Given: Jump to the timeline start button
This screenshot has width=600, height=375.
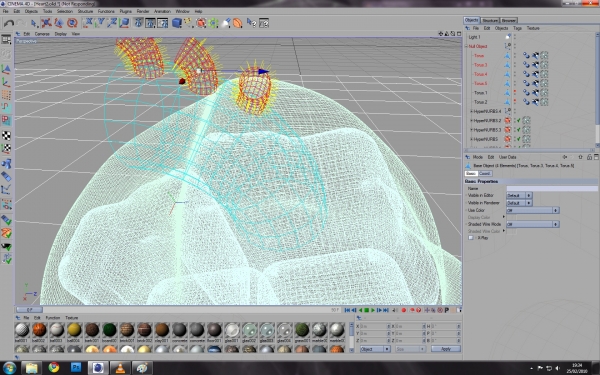Looking at the screenshot, I should click(347, 310).
